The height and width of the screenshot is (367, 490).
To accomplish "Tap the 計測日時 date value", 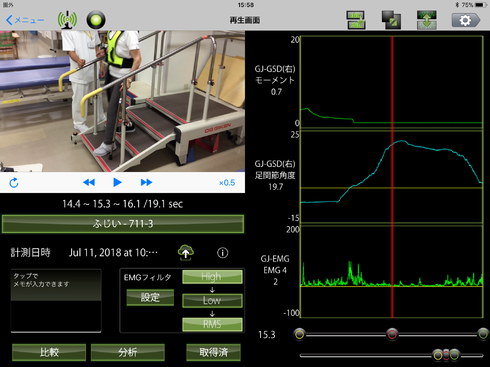I will tap(113, 253).
